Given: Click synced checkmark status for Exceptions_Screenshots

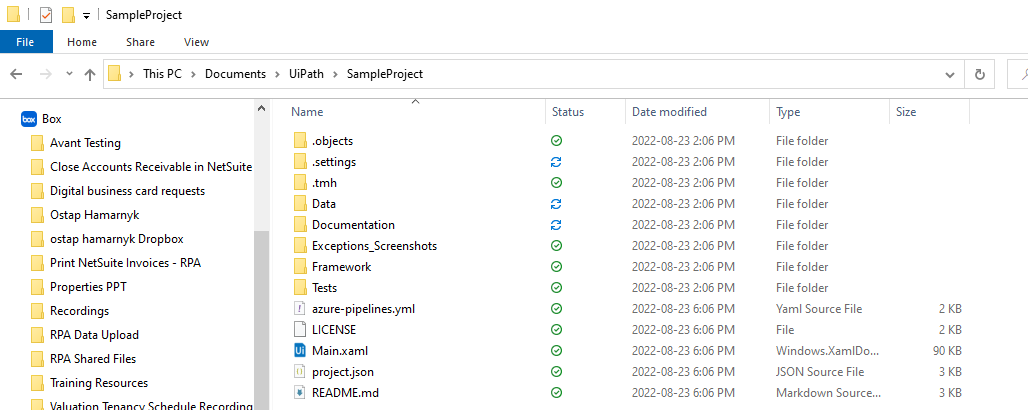Looking at the screenshot, I should click(557, 245).
